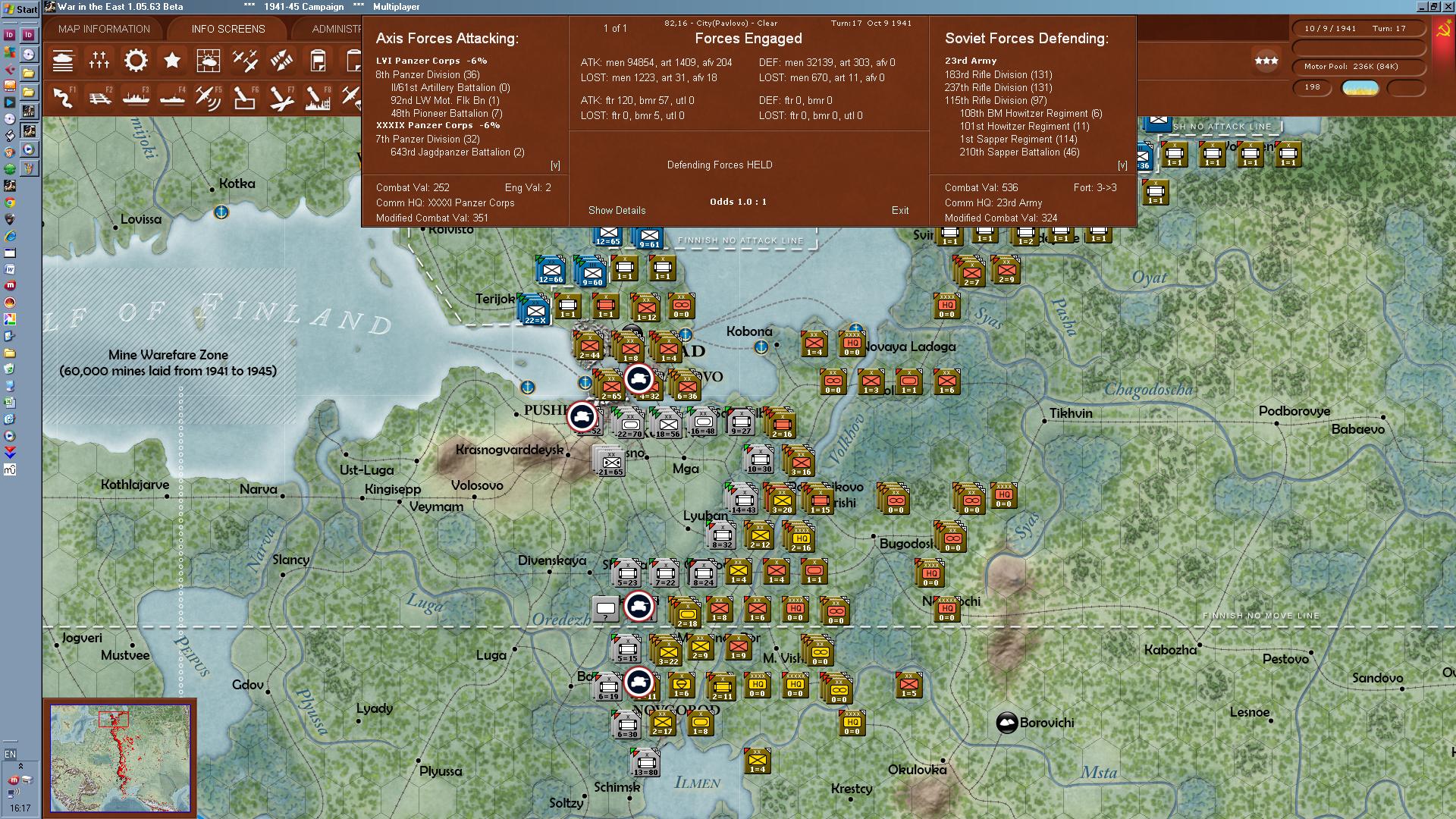Image resolution: width=1456 pixels, height=819 pixels.
Task: Click the weather condition indicator pill
Action: 1360,87
